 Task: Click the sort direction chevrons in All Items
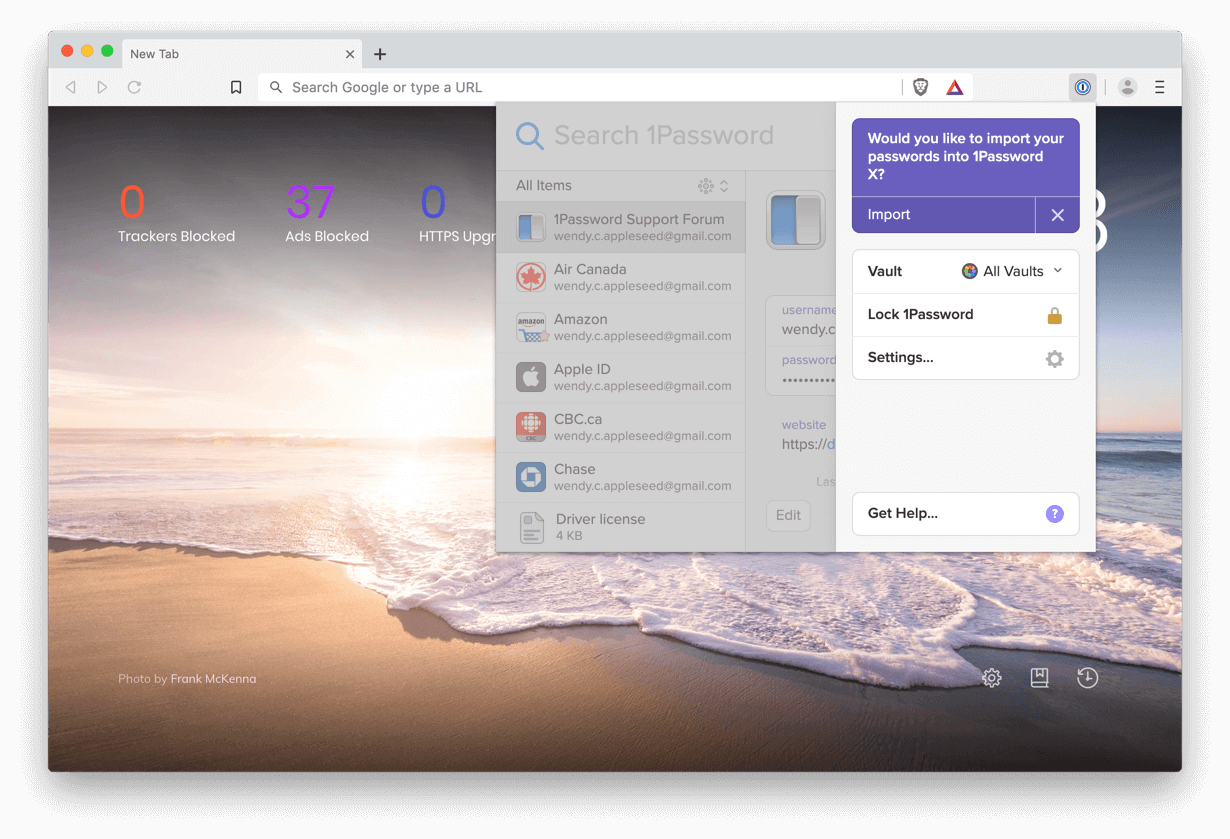(723, 186)
